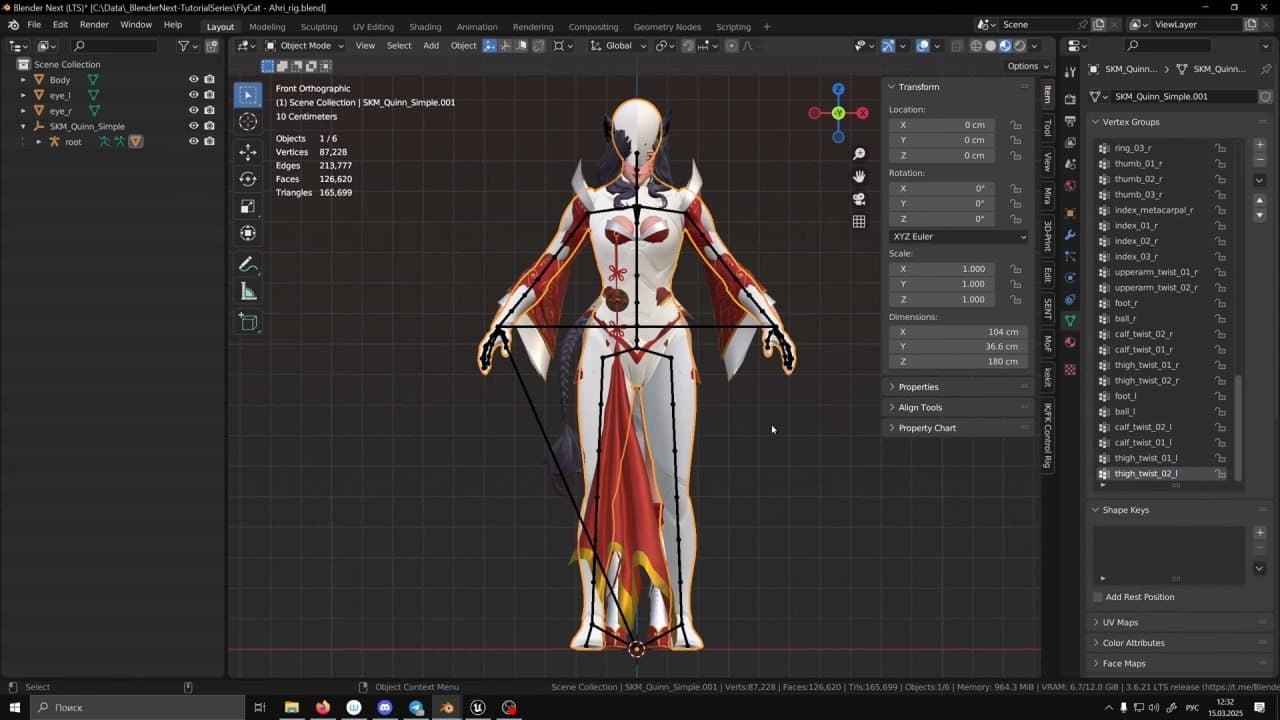Open Discord from the Windows taskbar
The height and width of the screenshot is (720, 1280).
coord(385,708)
